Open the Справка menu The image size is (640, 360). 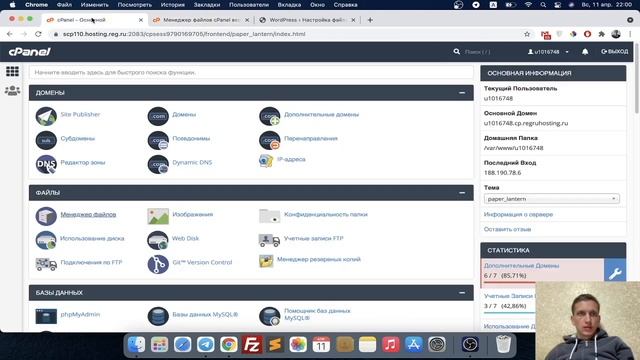[x=345, y=5]
